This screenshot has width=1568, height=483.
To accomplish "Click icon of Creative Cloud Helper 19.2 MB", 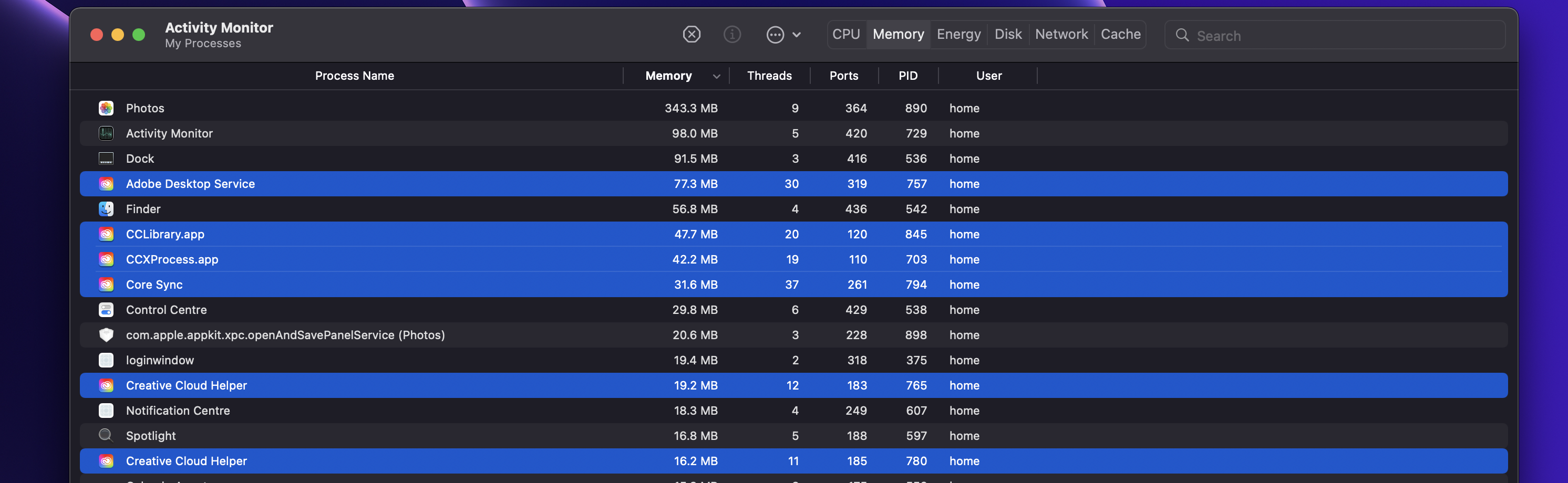I will coord(106,386).
